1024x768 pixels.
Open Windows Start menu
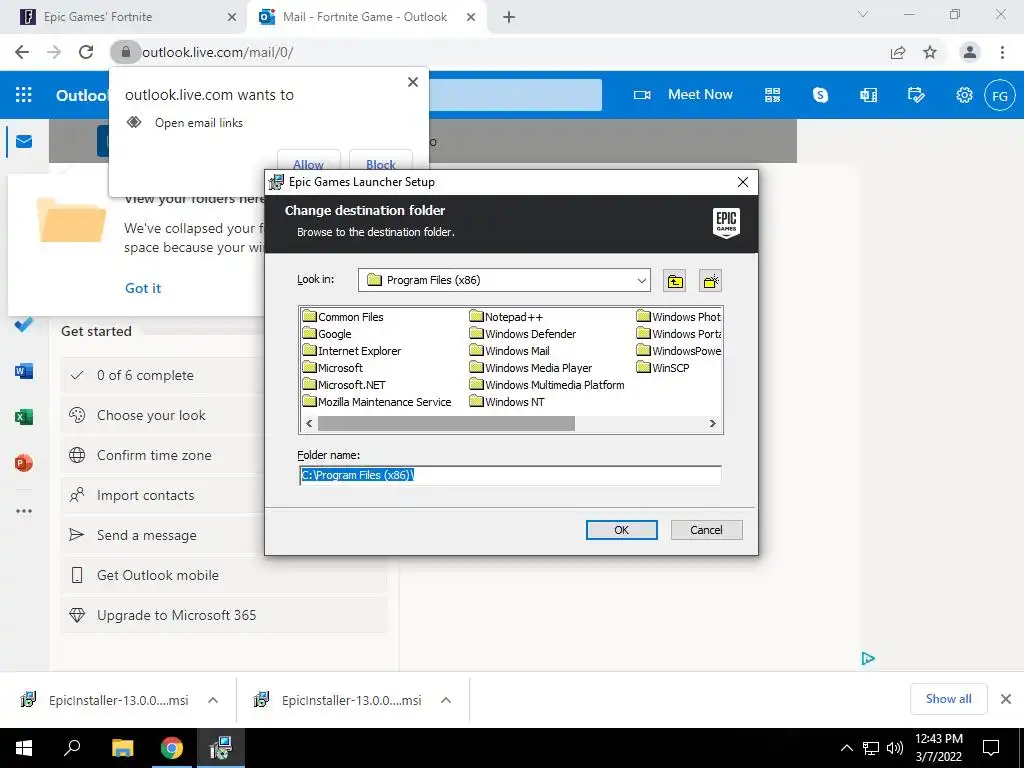click(x=24, y=748)
